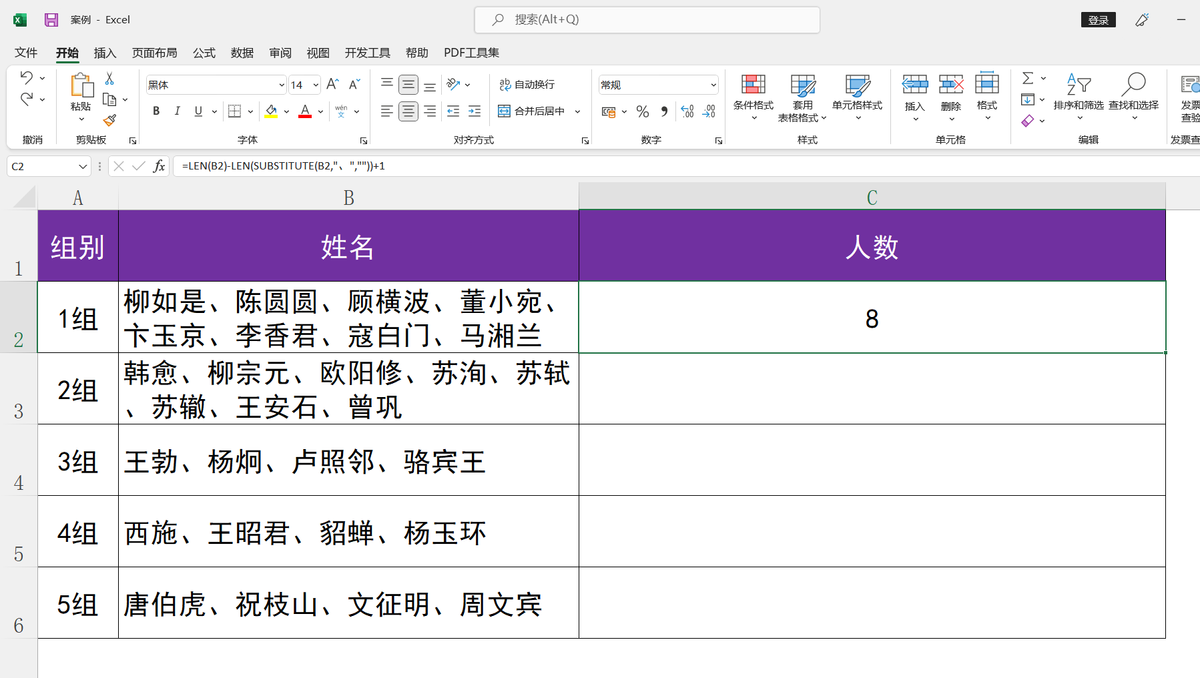Switch to the 数据 tab
The width and height of the screenshot is (1200, 678).
[x=242, y=53]
